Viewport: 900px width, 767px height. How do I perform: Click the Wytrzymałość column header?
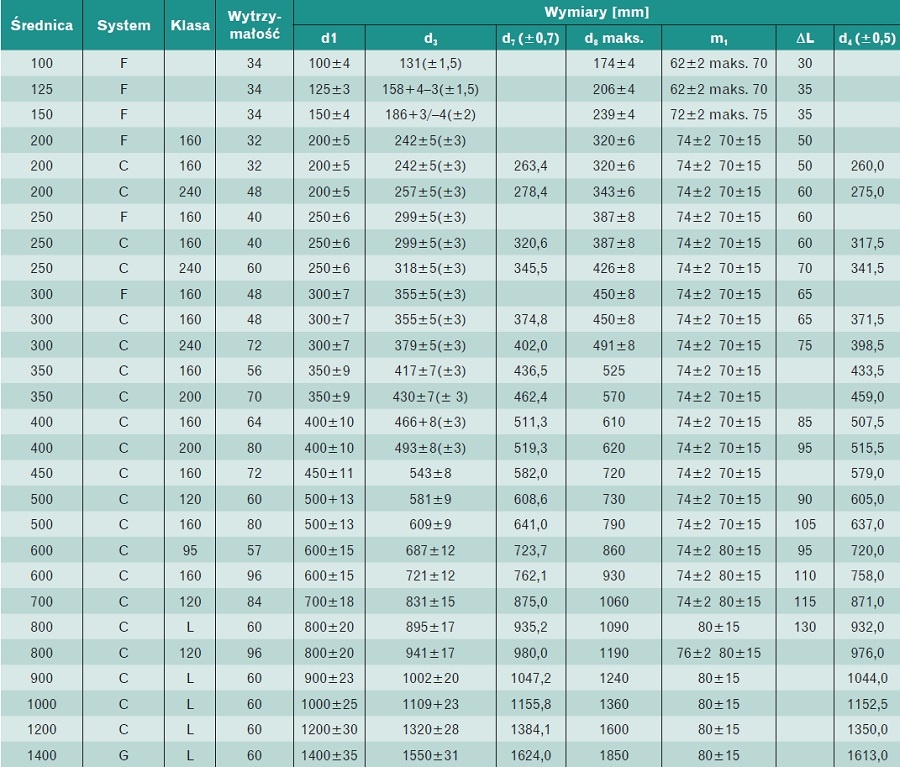coord(254,25)
